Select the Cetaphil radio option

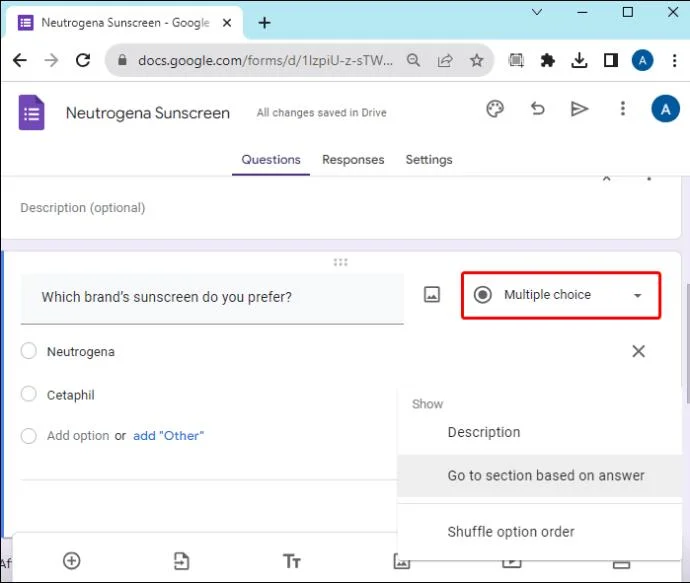[x=29, y=394]
